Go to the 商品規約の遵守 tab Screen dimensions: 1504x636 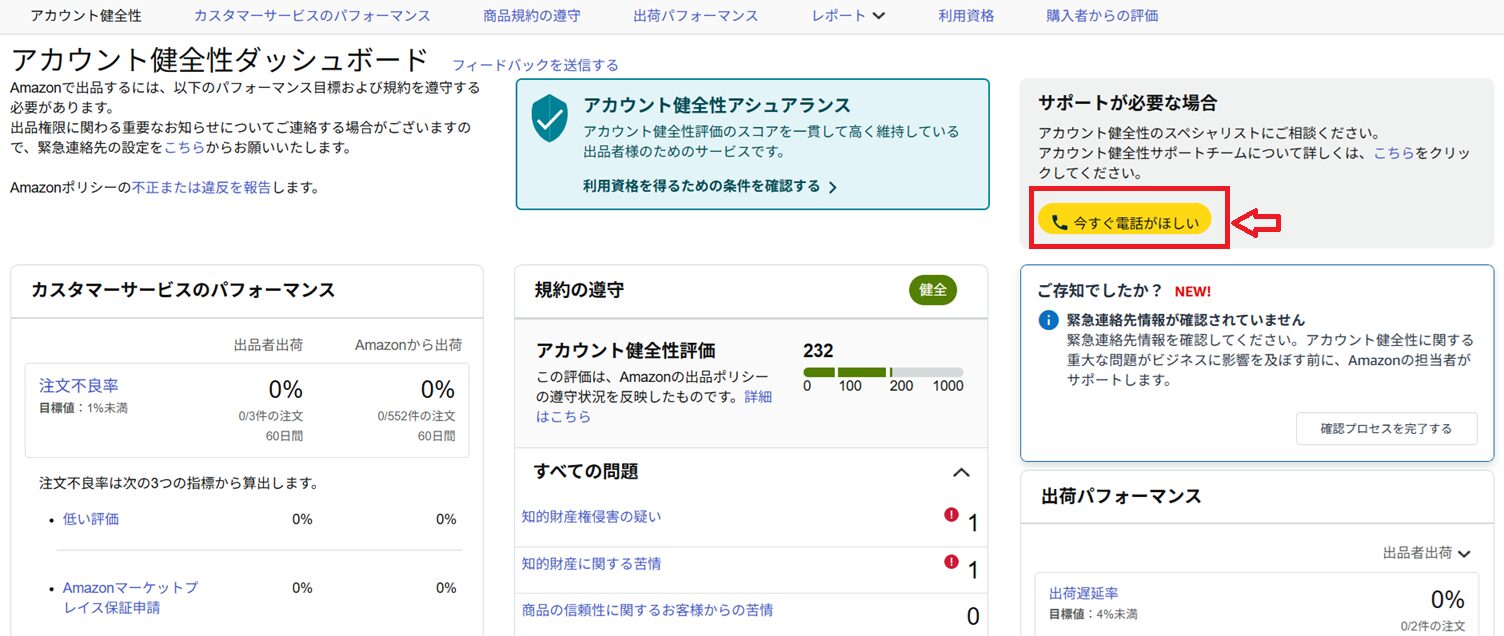coord(531,16)
